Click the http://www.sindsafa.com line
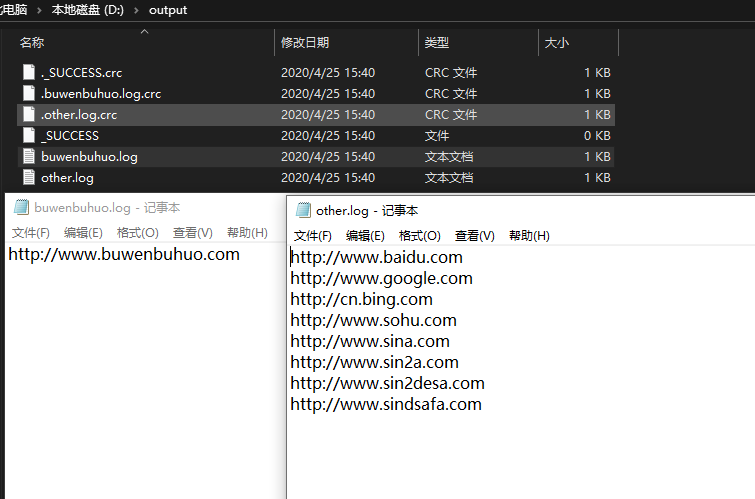Screen dimensions: 755x499 coord(386,404)
